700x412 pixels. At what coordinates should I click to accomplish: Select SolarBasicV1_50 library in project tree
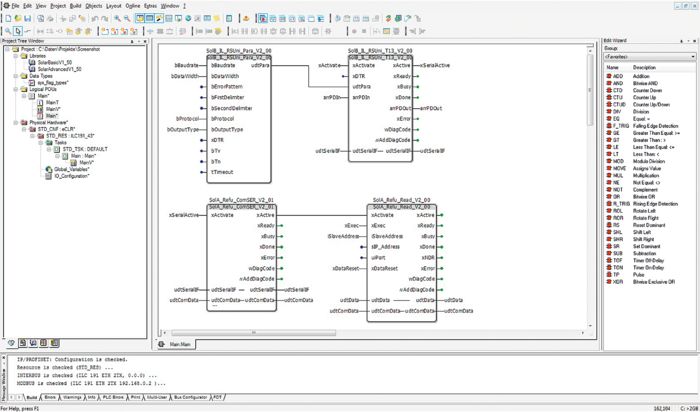54,63
